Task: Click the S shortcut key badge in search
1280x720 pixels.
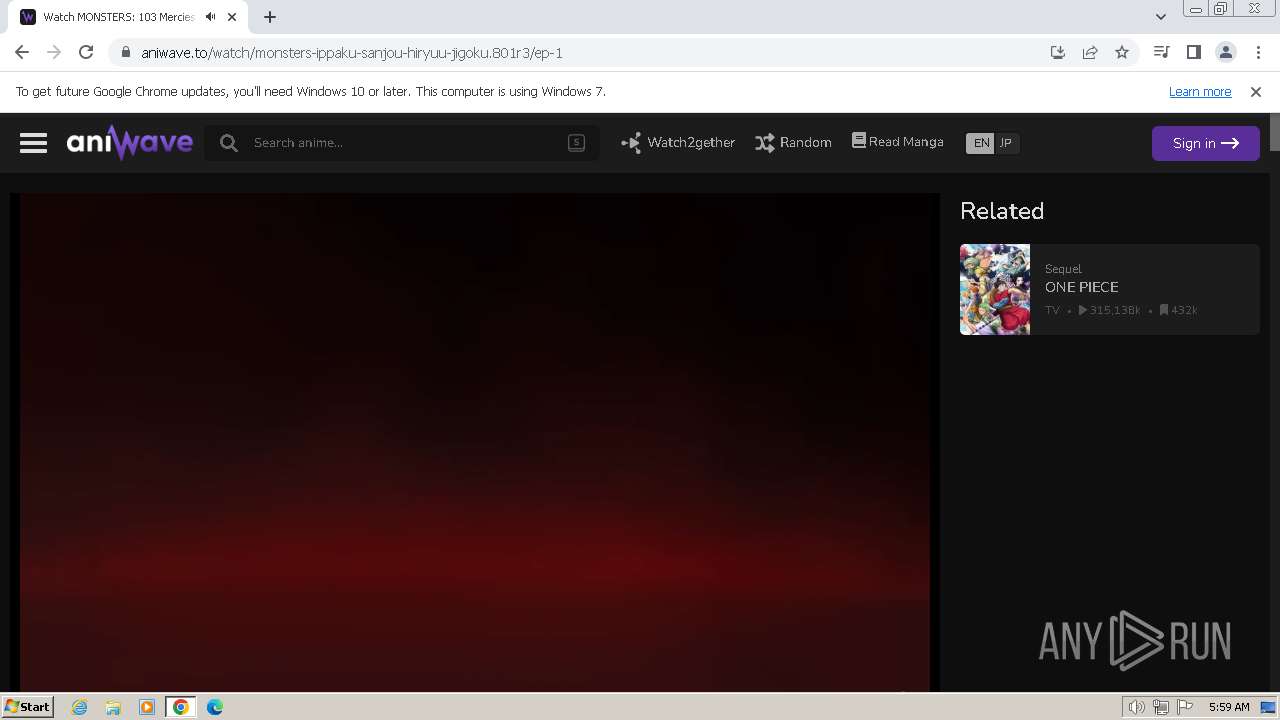Action: pyautogui.click(x=576, y=142)
